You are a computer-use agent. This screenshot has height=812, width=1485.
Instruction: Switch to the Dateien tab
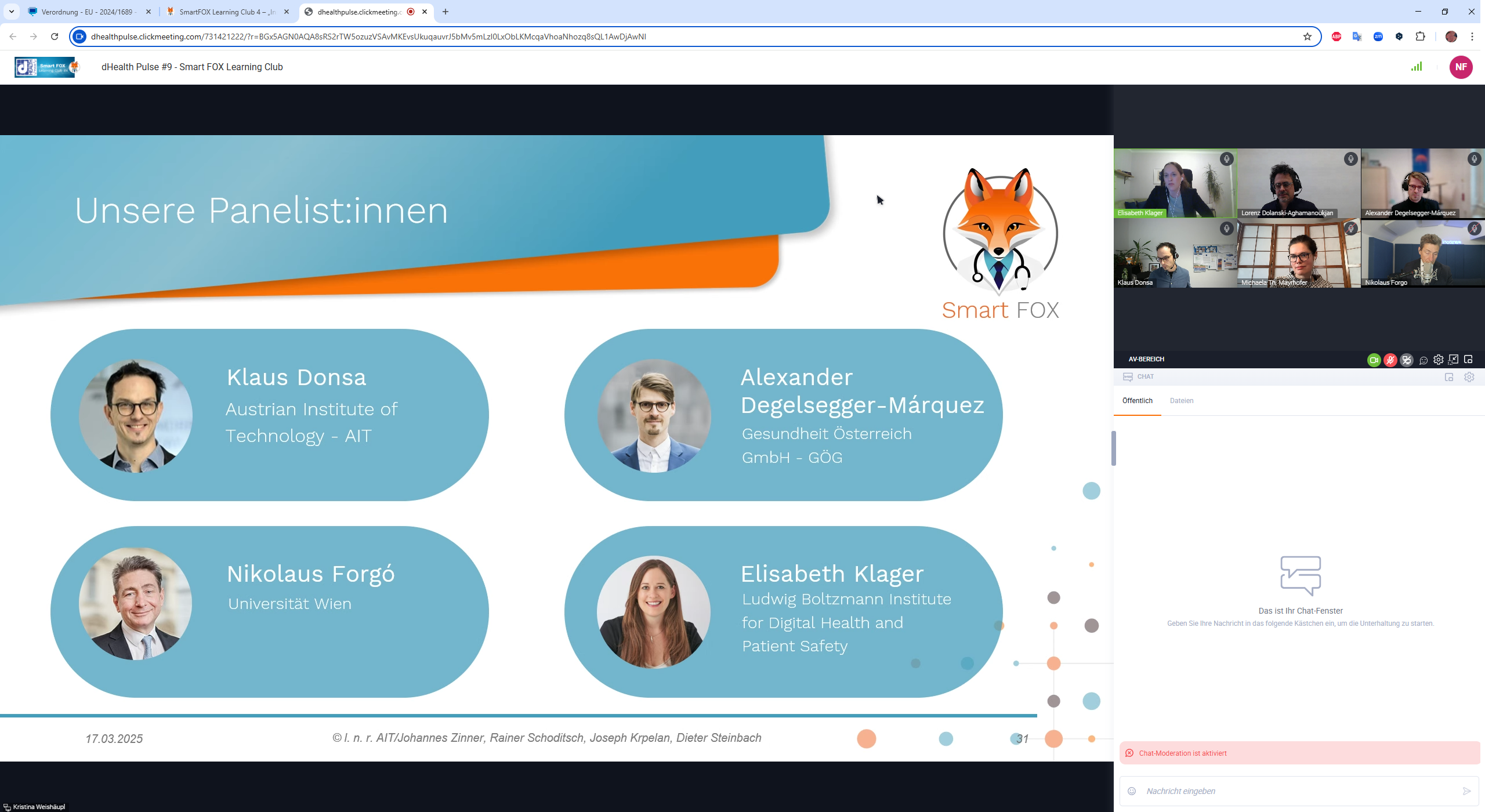[x=1181, y=401]
